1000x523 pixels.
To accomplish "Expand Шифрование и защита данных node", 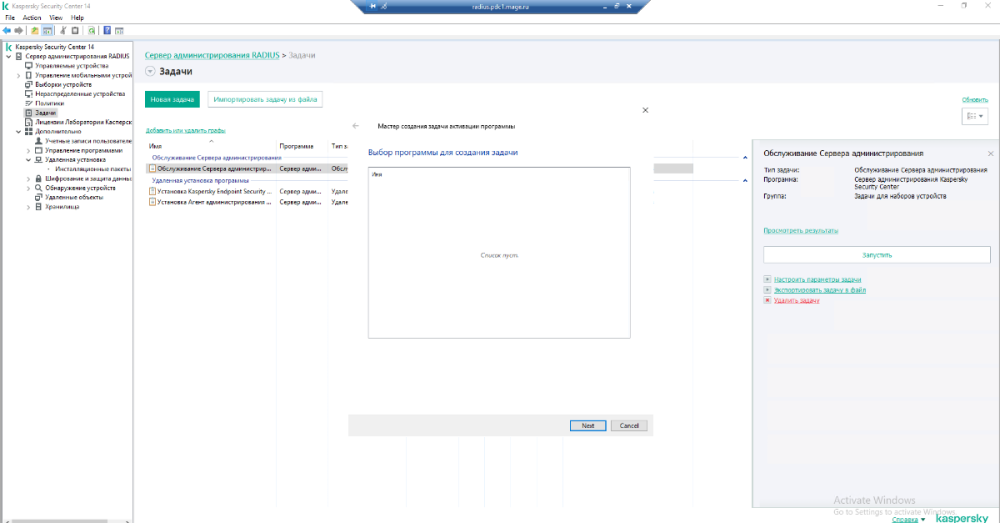I will 28,179.
